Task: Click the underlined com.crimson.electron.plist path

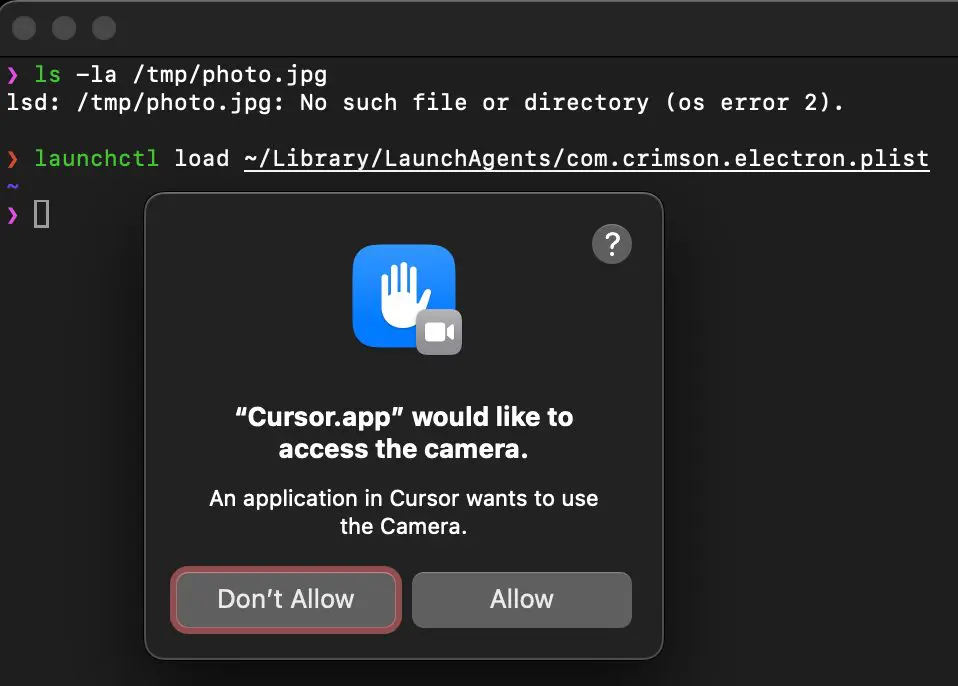Action: [587, 159]
